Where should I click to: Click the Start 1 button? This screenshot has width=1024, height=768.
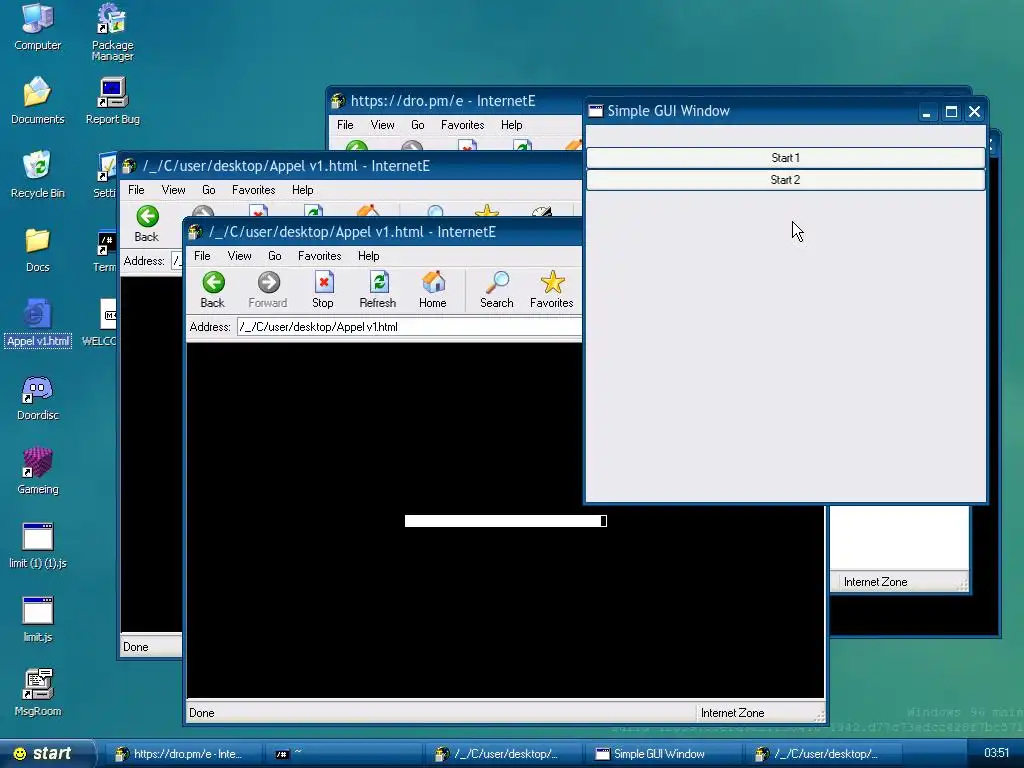(x=785, y=158)
